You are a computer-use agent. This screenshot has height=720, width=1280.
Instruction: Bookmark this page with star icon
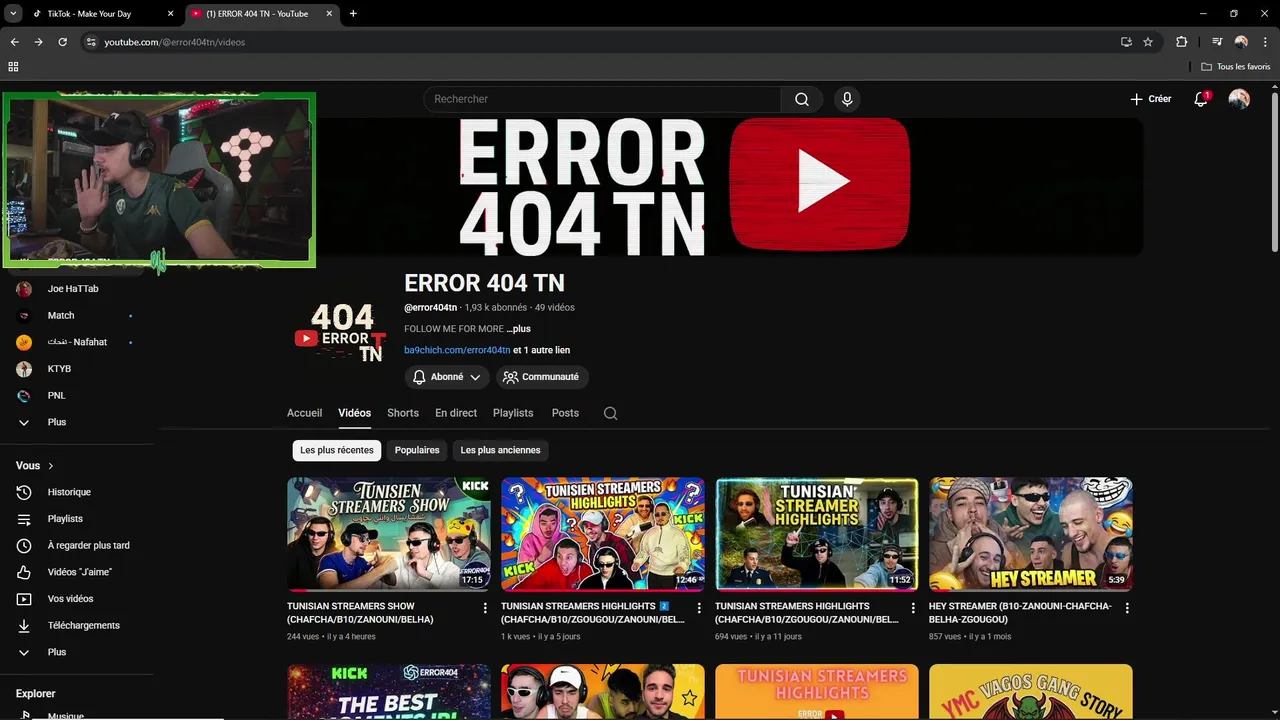pos(1148,42)
